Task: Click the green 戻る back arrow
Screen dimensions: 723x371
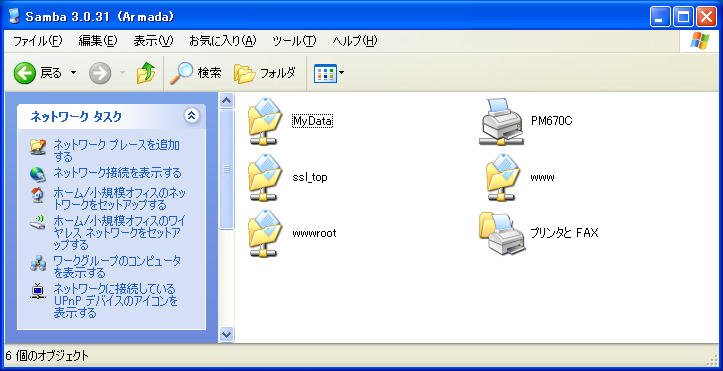Action: pyautogui.click(x=24, y=73)
